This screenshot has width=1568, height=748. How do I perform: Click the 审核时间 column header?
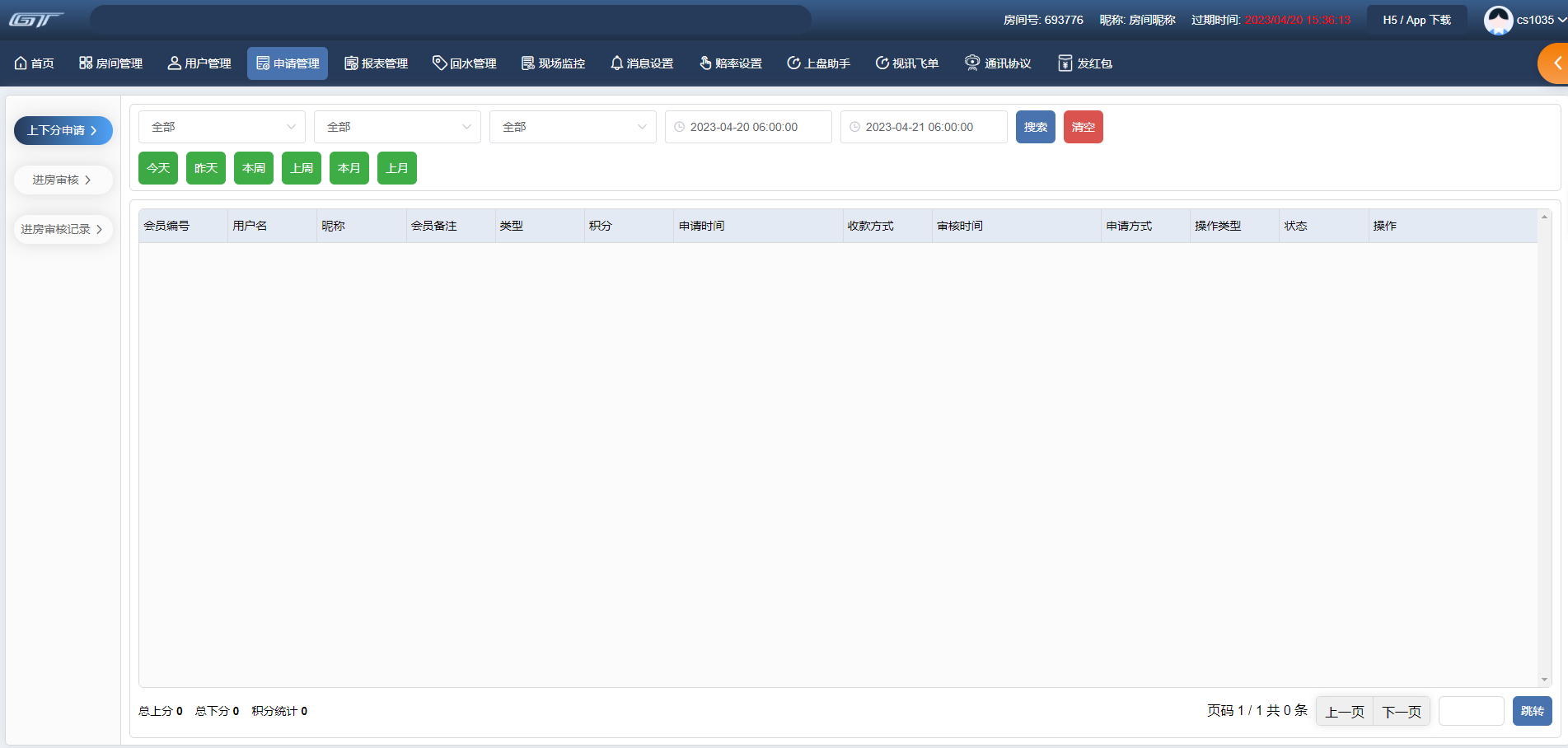pos(1016,226)
